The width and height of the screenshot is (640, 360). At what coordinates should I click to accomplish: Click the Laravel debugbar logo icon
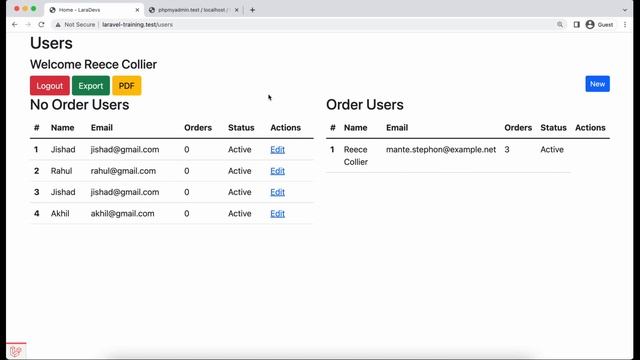[x=16, y=351]
